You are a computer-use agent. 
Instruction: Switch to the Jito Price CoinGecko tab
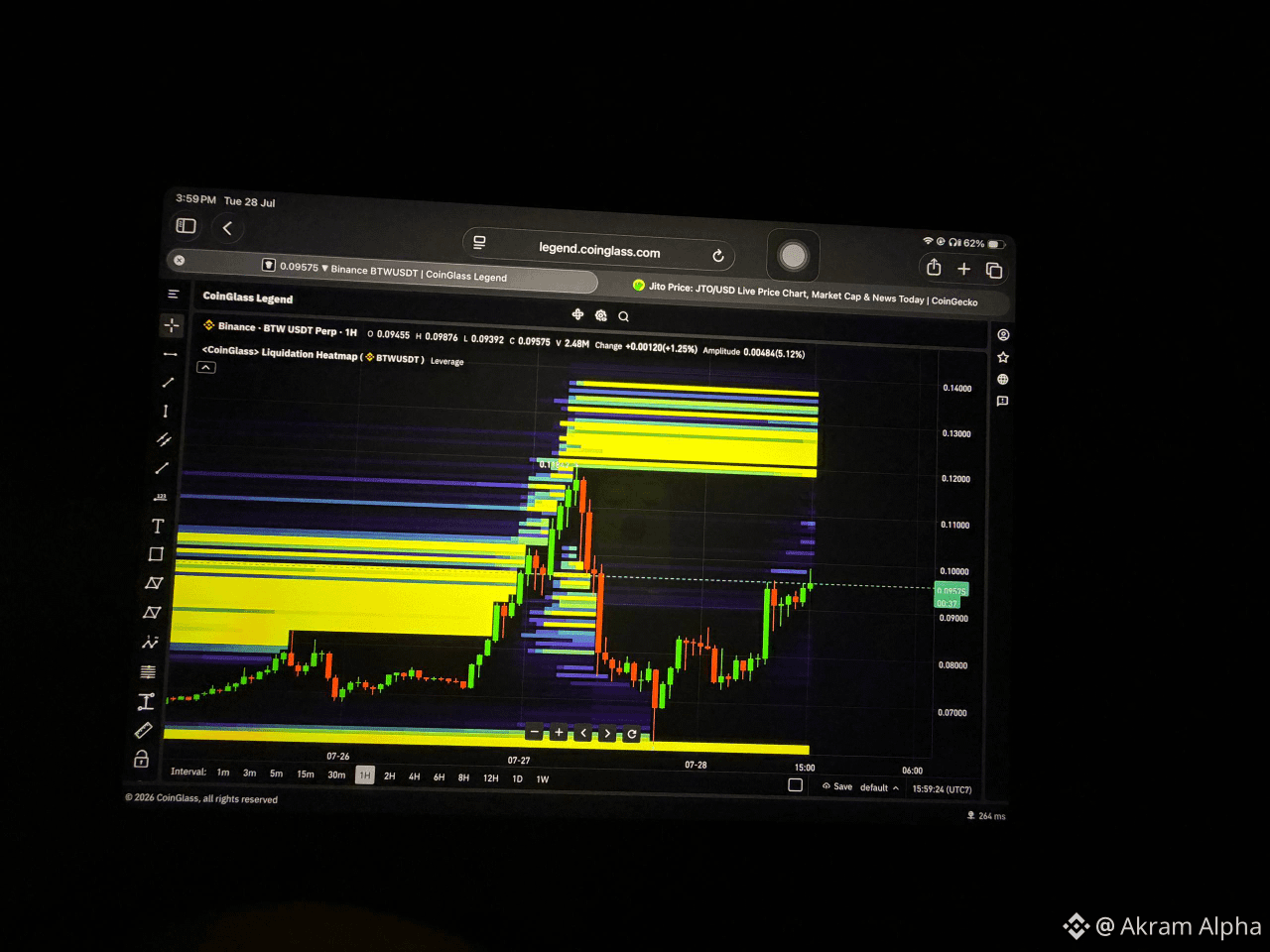(804, 294)
